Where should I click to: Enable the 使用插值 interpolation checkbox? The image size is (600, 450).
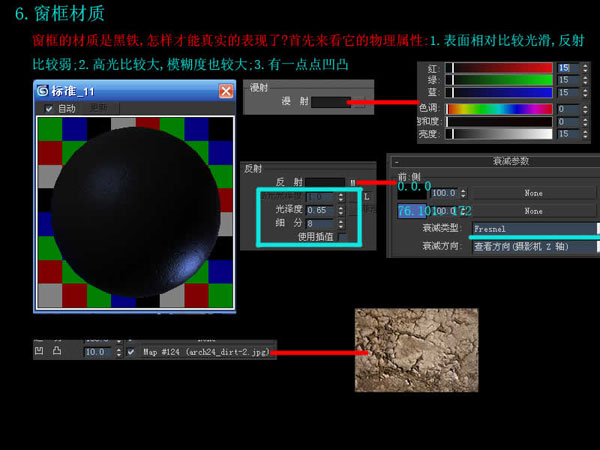coord(343,237)
